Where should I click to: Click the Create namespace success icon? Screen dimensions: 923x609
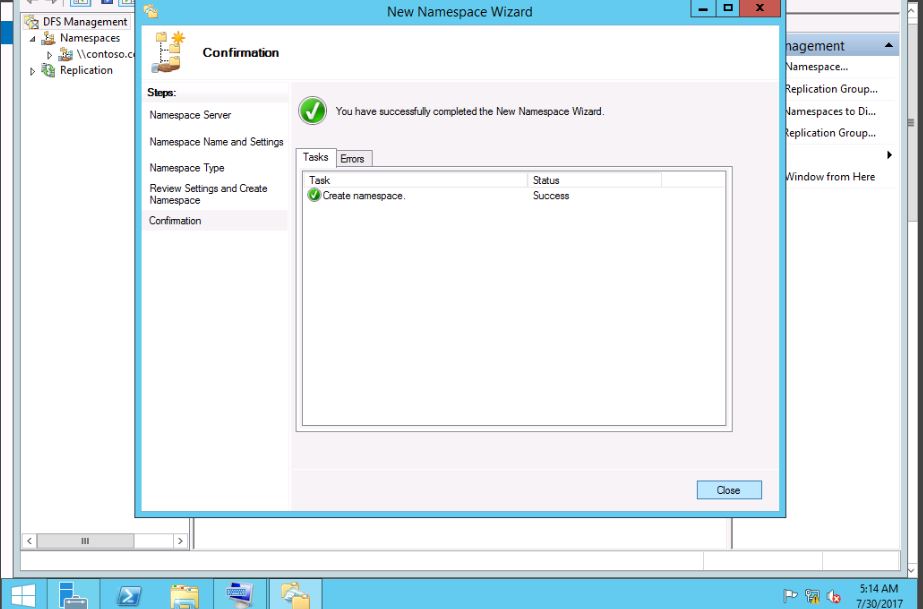point(314,195)
